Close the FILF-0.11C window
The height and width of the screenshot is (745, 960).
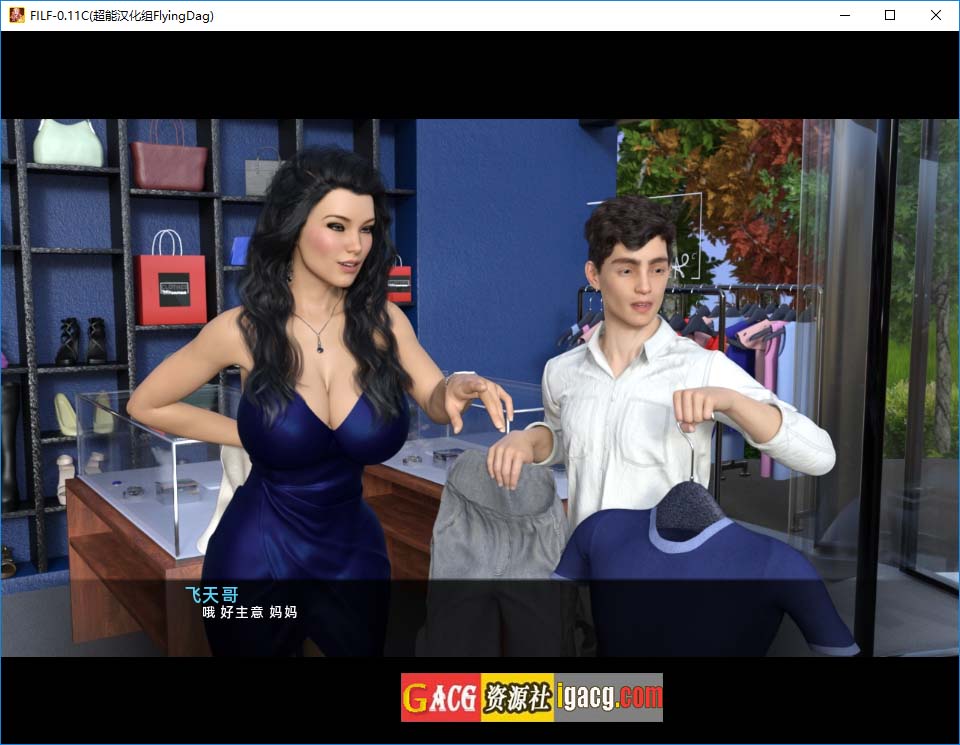coord(936,15)
